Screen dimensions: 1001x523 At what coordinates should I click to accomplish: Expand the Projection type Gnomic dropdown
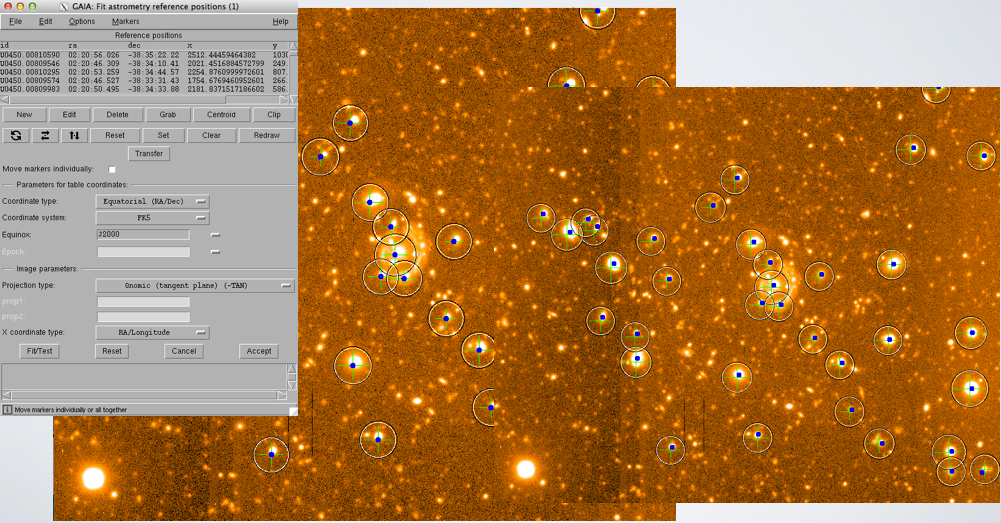tap(195, 286)
